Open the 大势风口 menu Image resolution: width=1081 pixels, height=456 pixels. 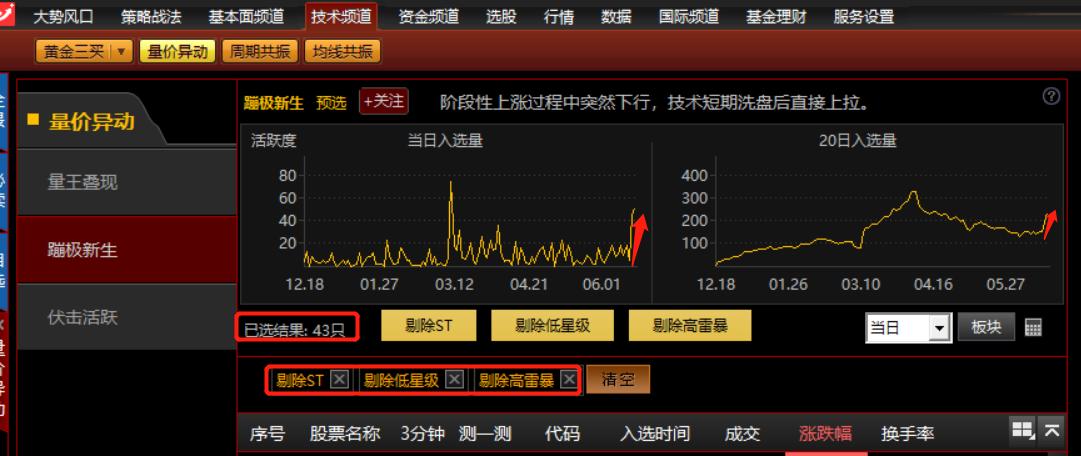pyautogui.click(x=63, y=17)
